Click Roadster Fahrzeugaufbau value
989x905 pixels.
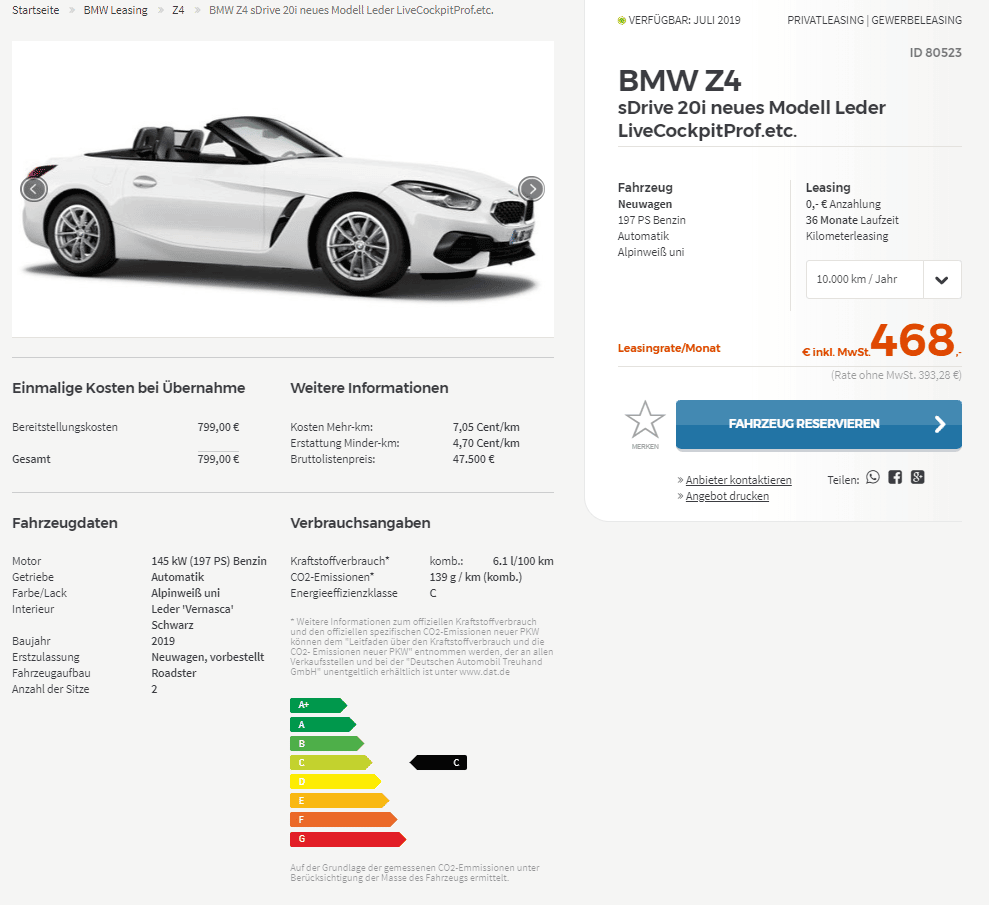173,673
